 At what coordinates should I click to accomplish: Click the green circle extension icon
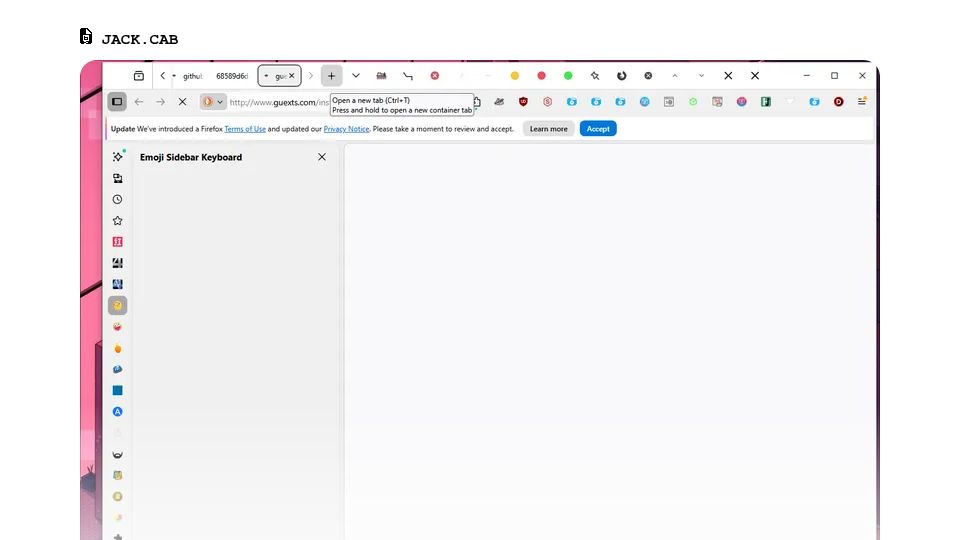(x=693, y=102)
